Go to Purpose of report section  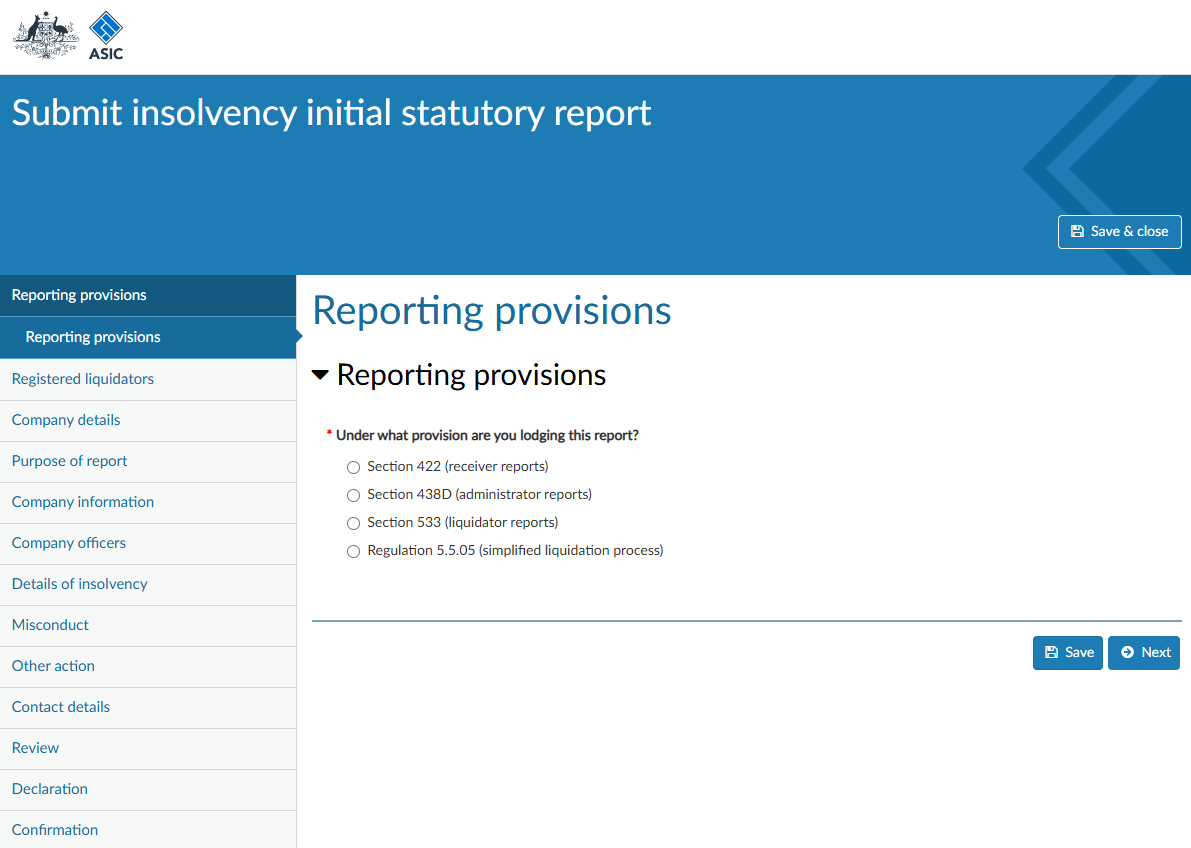click(x=148, y=461)
